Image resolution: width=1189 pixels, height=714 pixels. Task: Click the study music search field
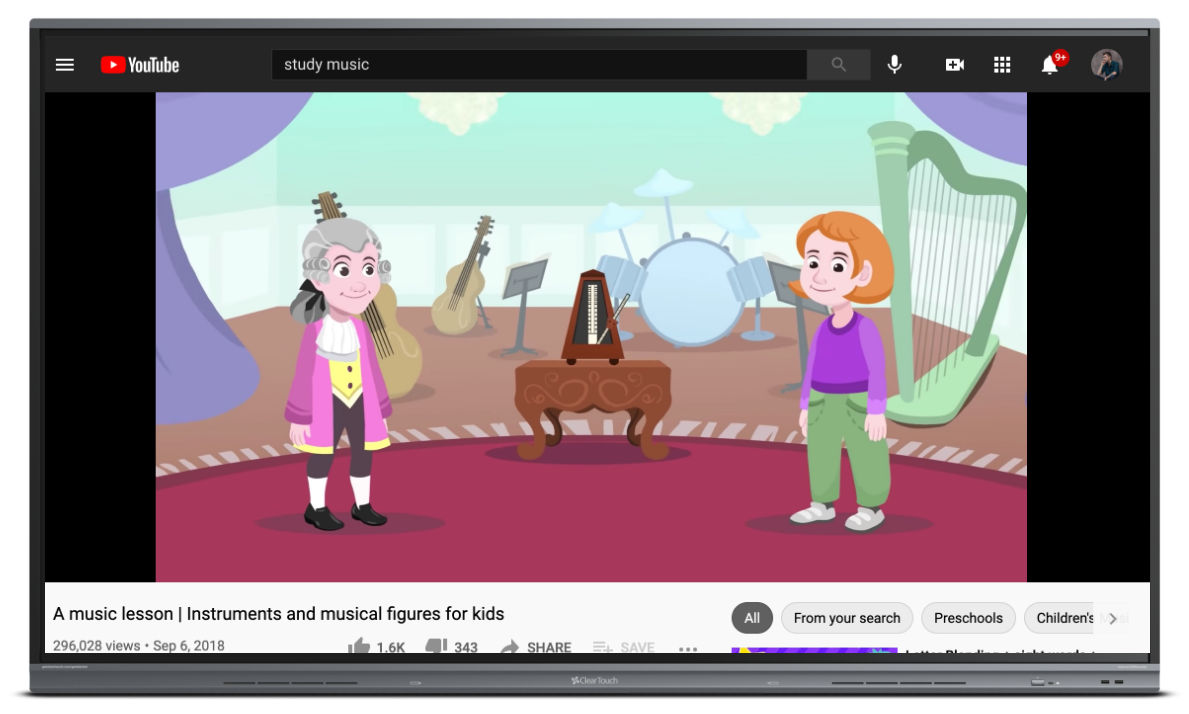click(538, 65)
